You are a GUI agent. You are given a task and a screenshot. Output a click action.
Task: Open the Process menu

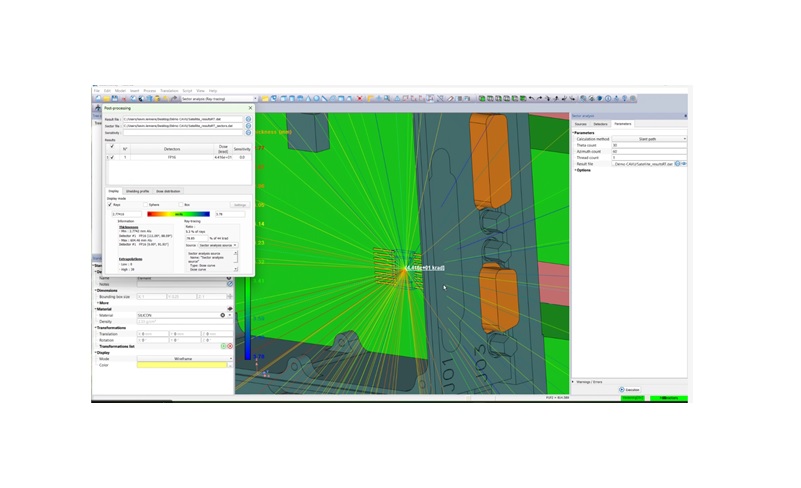(150, 90)
